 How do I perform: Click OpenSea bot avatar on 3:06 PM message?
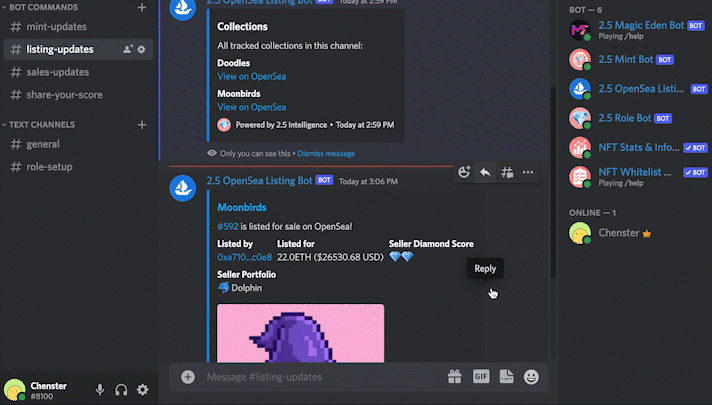[183, 188]
